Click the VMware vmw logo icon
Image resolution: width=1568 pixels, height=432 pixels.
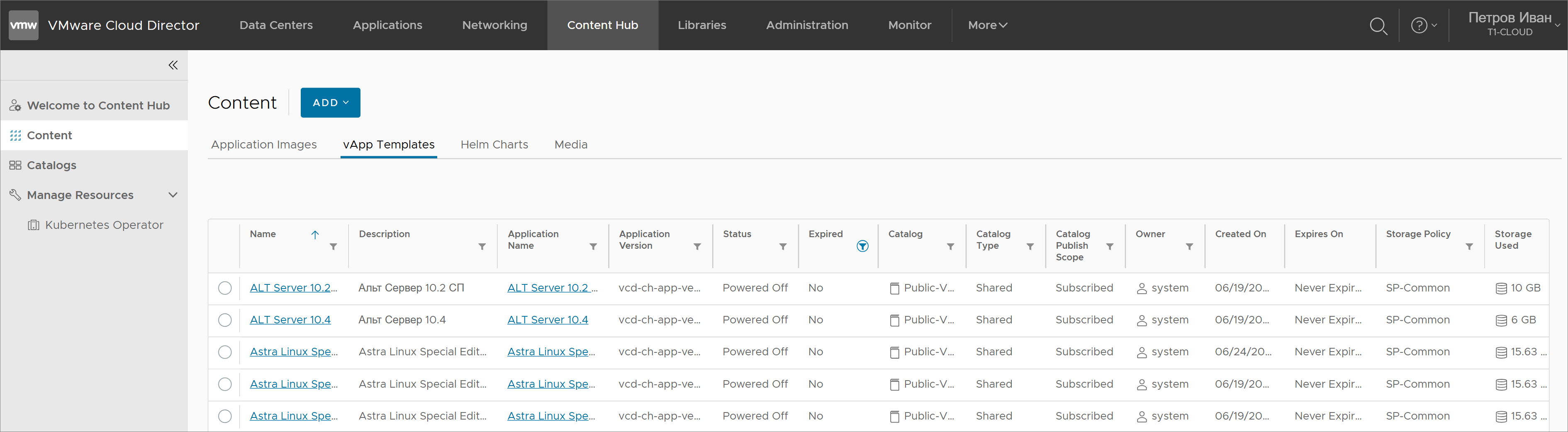tap(24, 25)
